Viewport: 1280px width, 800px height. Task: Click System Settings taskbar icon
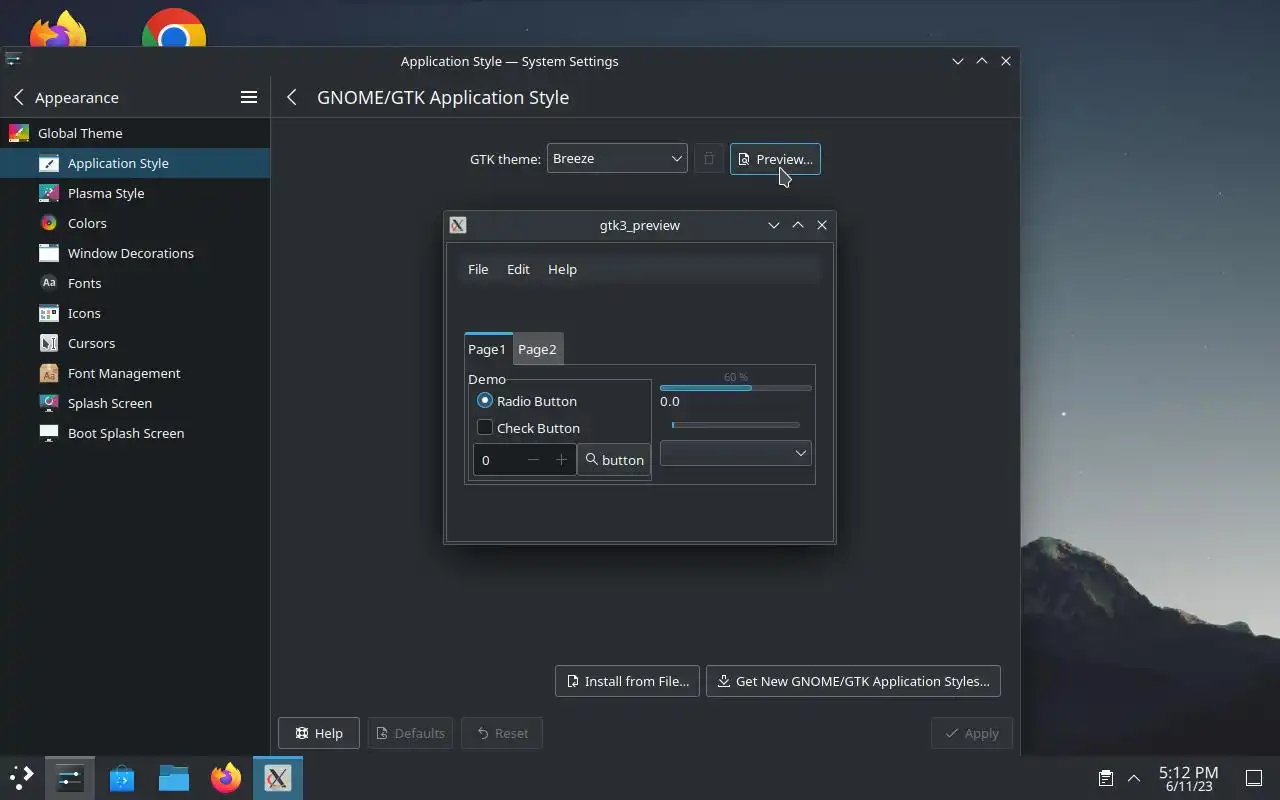[x=70, y=778]
